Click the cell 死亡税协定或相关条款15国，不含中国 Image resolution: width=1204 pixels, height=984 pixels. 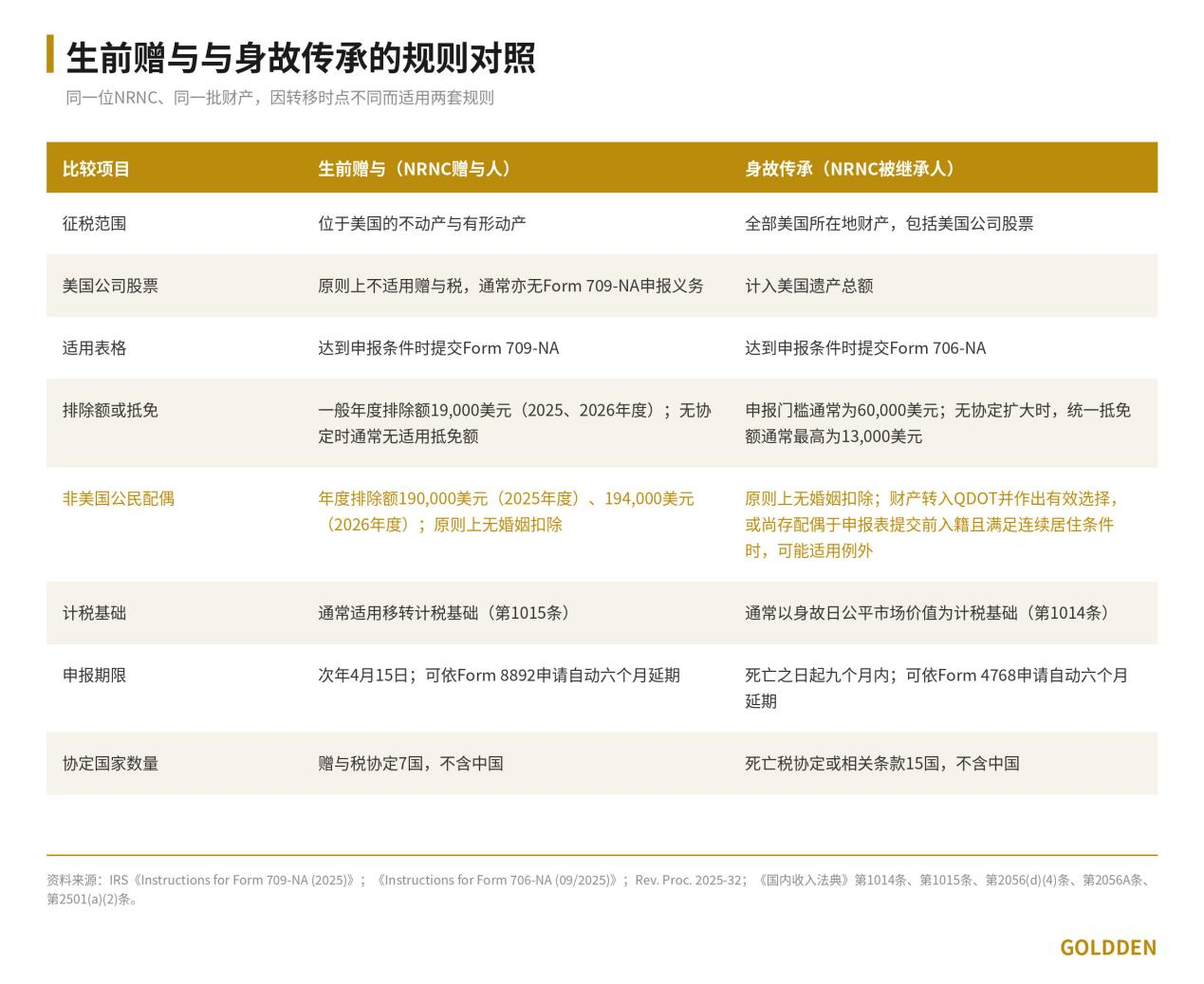point(882,764)
